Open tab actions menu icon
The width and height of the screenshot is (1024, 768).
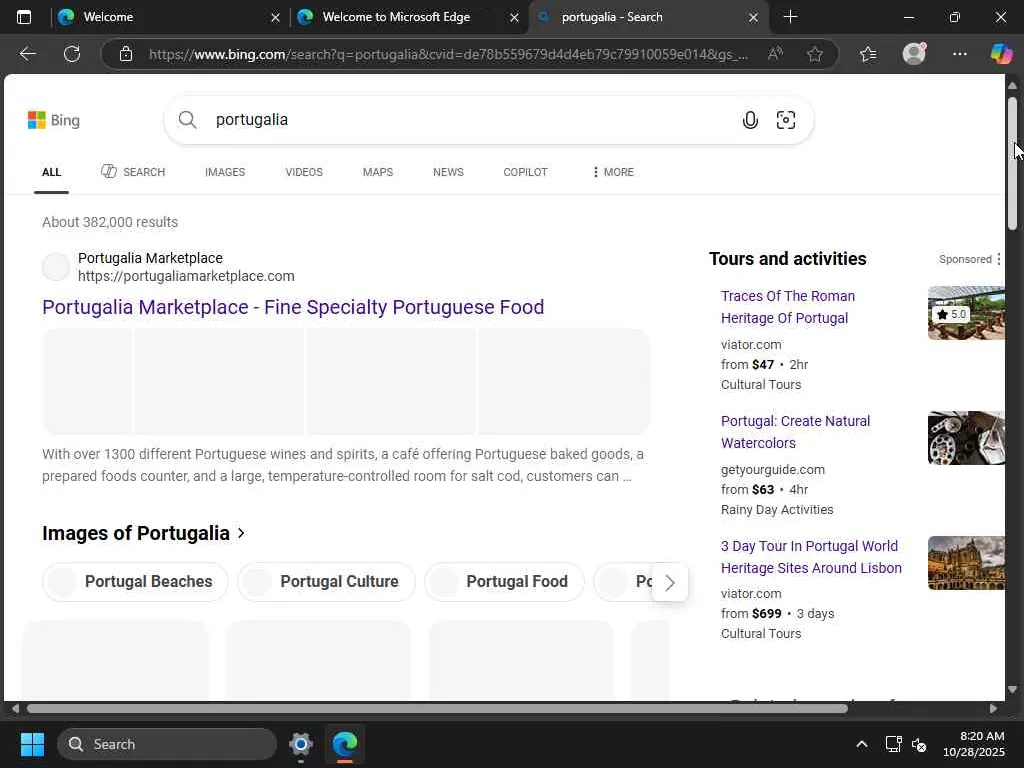[x=24, y=17]
